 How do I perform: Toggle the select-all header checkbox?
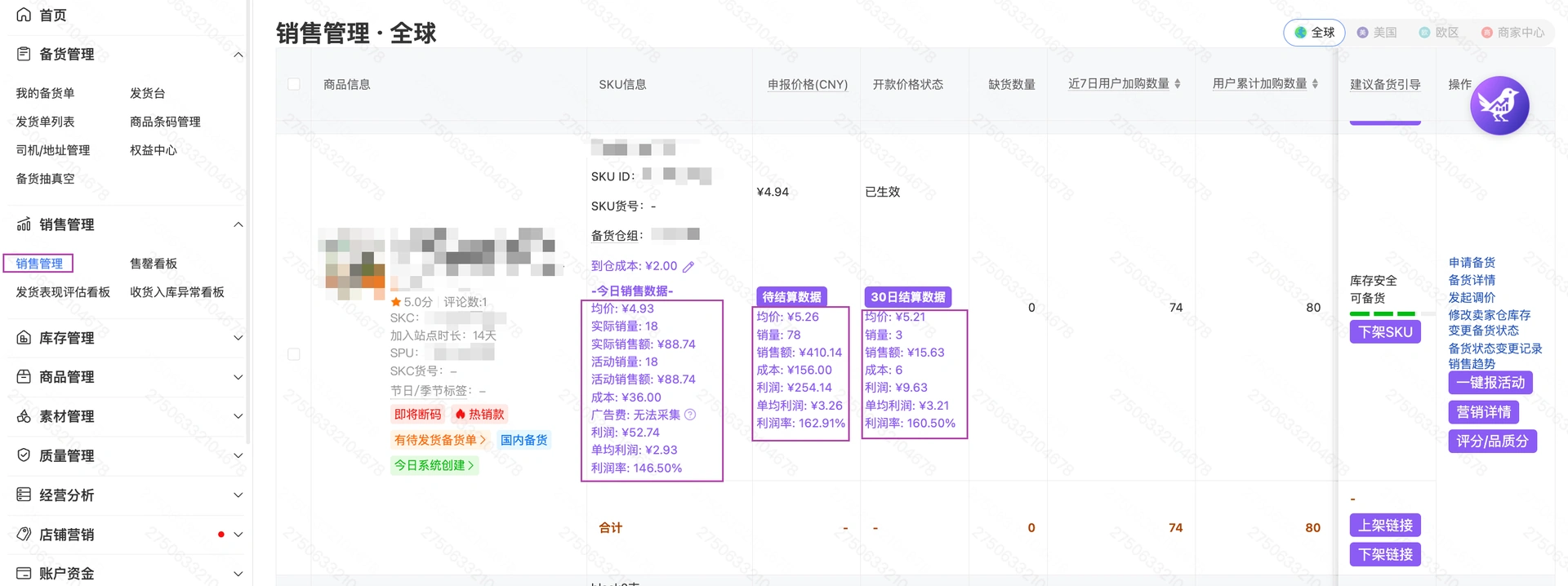click(294, 84)
